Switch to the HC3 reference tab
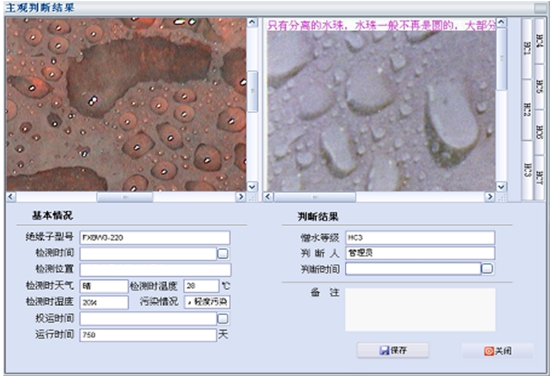 coord(527,170)
